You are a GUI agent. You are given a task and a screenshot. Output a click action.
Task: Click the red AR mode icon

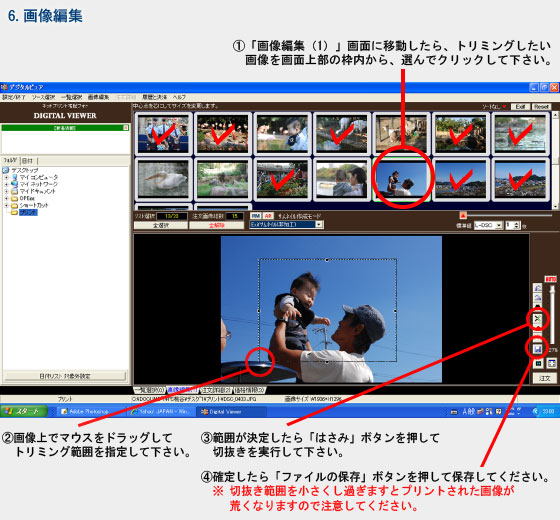click(268, 216)
